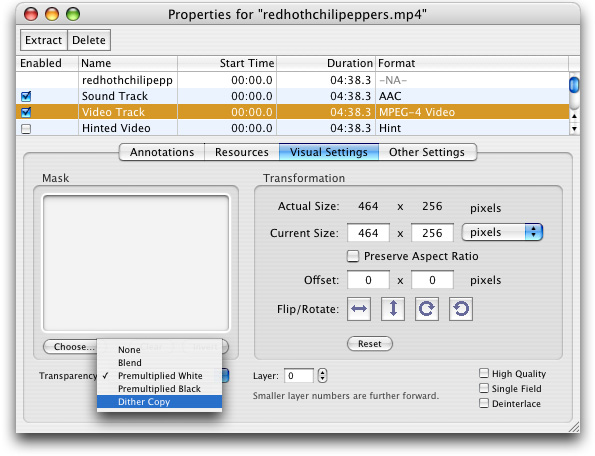Choose None from Transparency menu
Viewport: 595px width, 456px height.
[x=159, y=349]
